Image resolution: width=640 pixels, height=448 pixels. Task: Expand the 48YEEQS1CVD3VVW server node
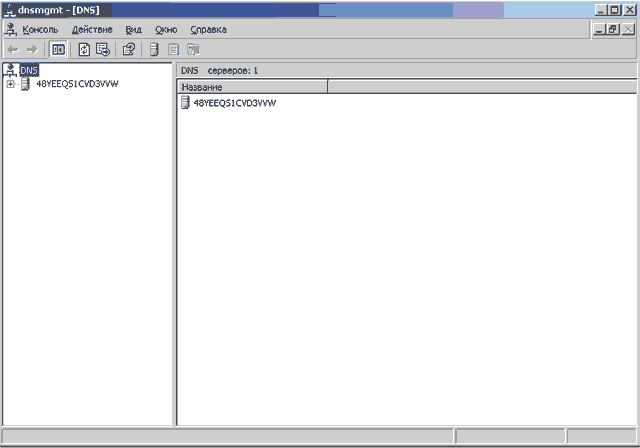[x=10, y=84]
